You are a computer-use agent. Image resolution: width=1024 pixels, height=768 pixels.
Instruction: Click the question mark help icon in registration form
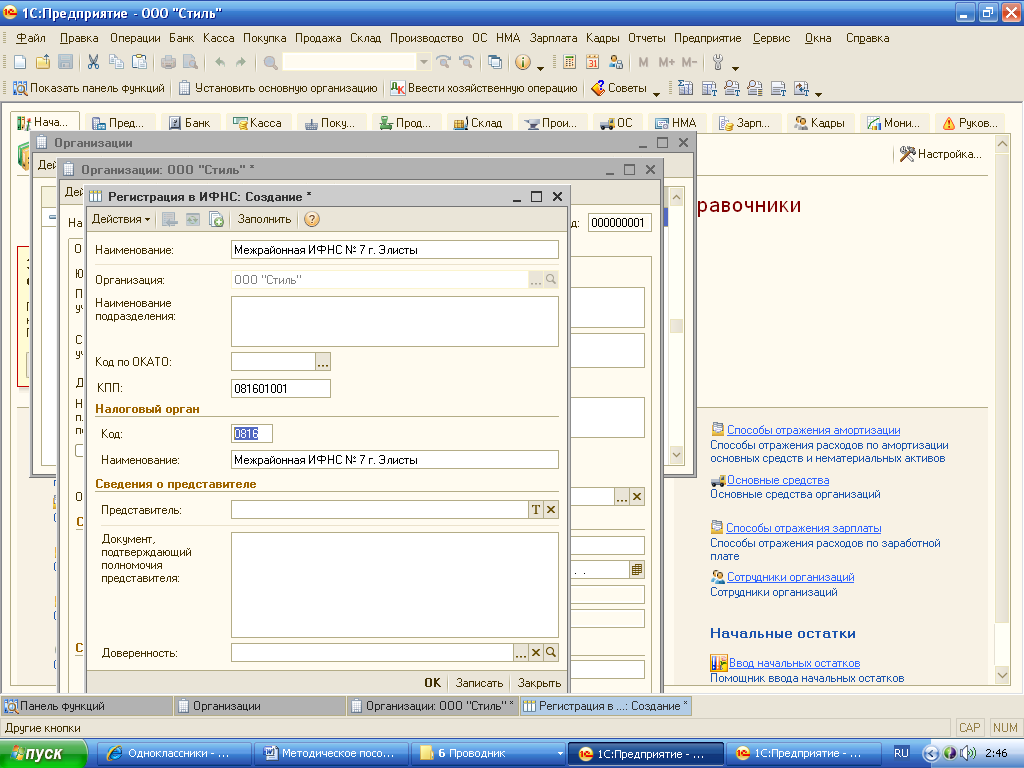312,219
